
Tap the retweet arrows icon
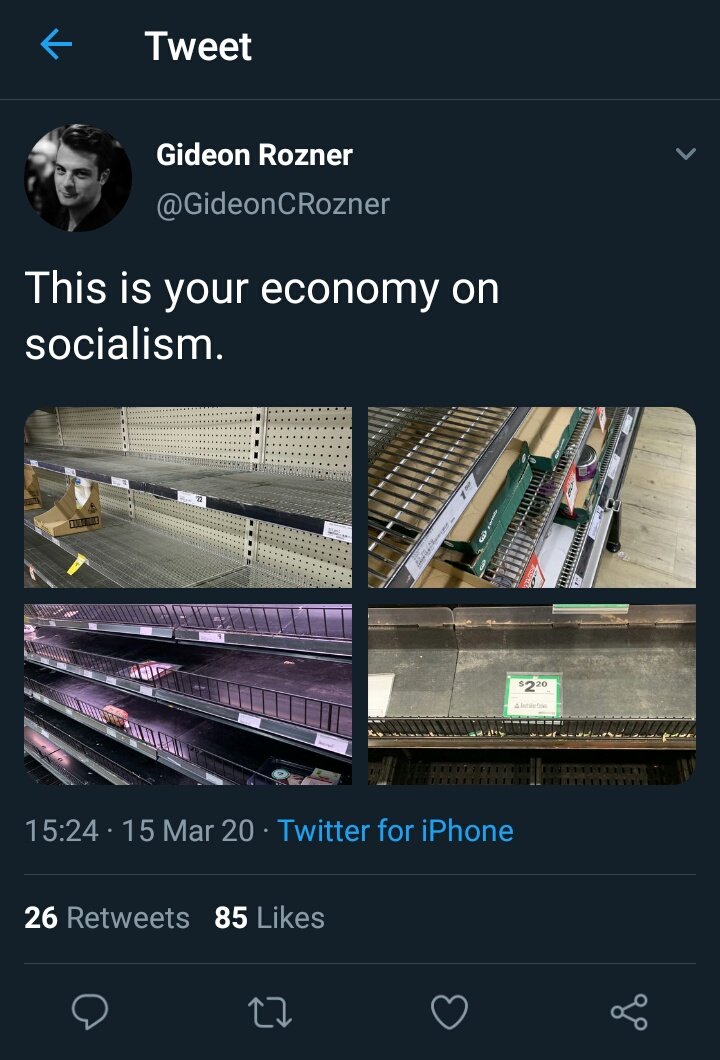click(270, 1012)
